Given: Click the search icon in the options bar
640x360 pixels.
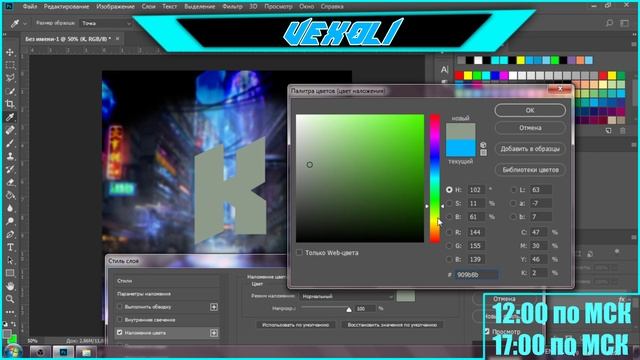Looking at the screenshot, I should [x=609, y=23].
